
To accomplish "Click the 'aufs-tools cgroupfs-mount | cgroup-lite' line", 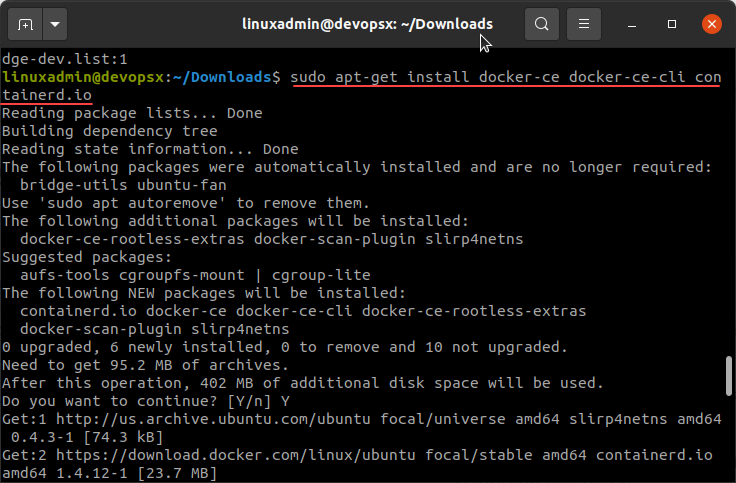I will [195, 275].
